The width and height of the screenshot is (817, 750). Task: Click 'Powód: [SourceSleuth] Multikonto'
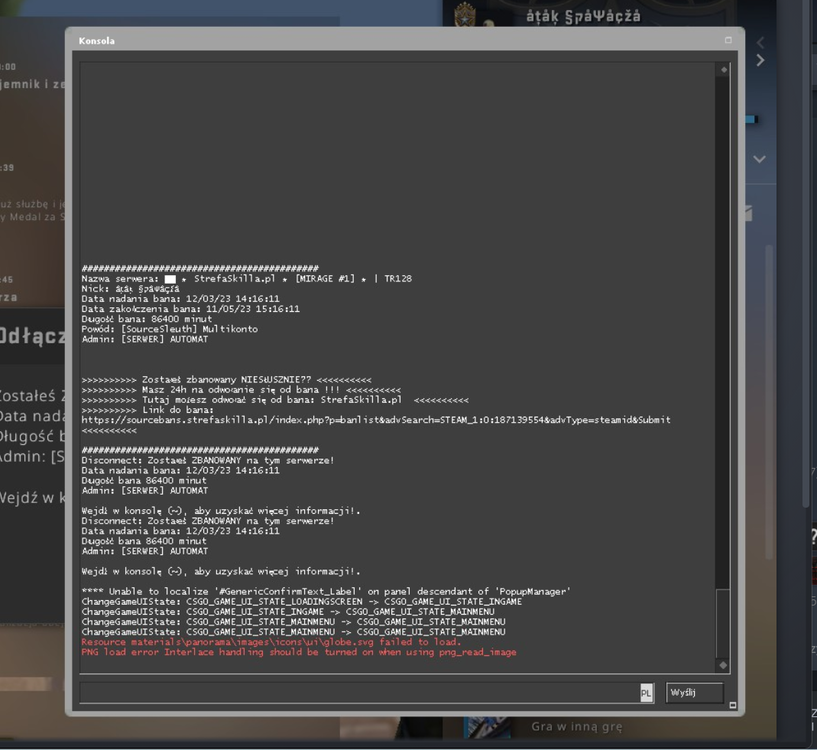pyautogui.click(x=169, y=329)
